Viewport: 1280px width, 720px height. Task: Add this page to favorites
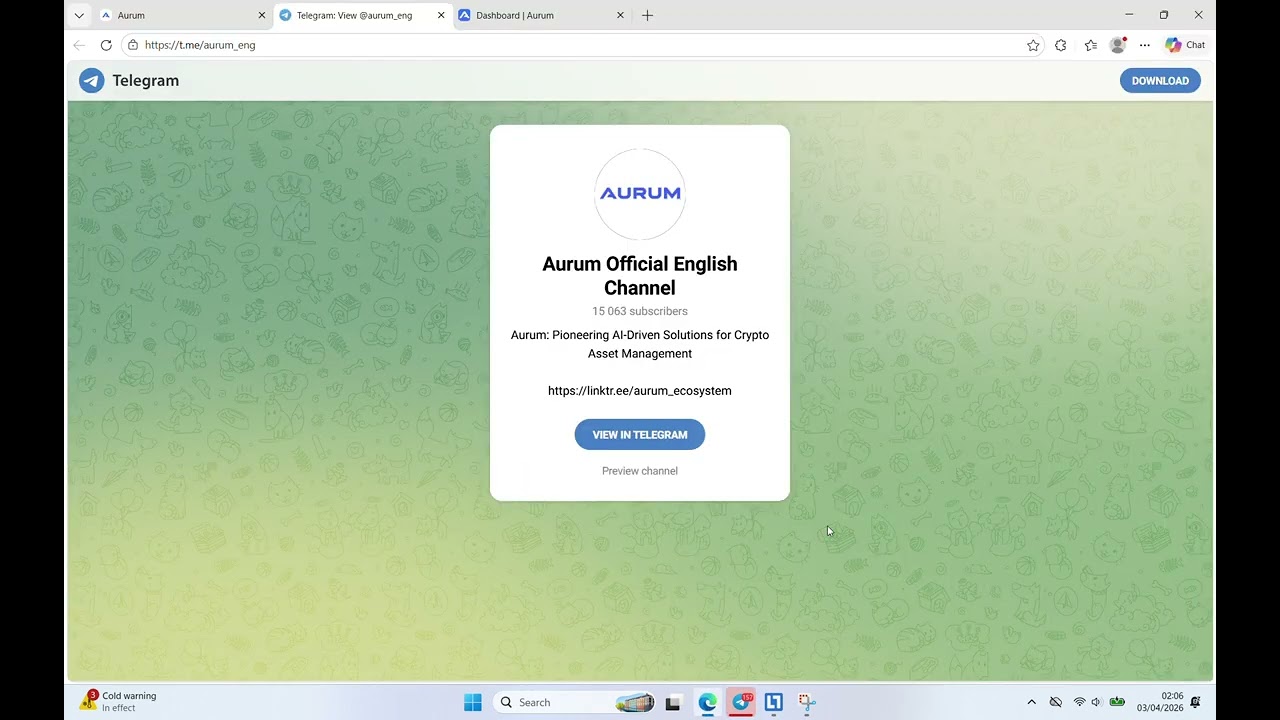click(x=1033, y=45)
